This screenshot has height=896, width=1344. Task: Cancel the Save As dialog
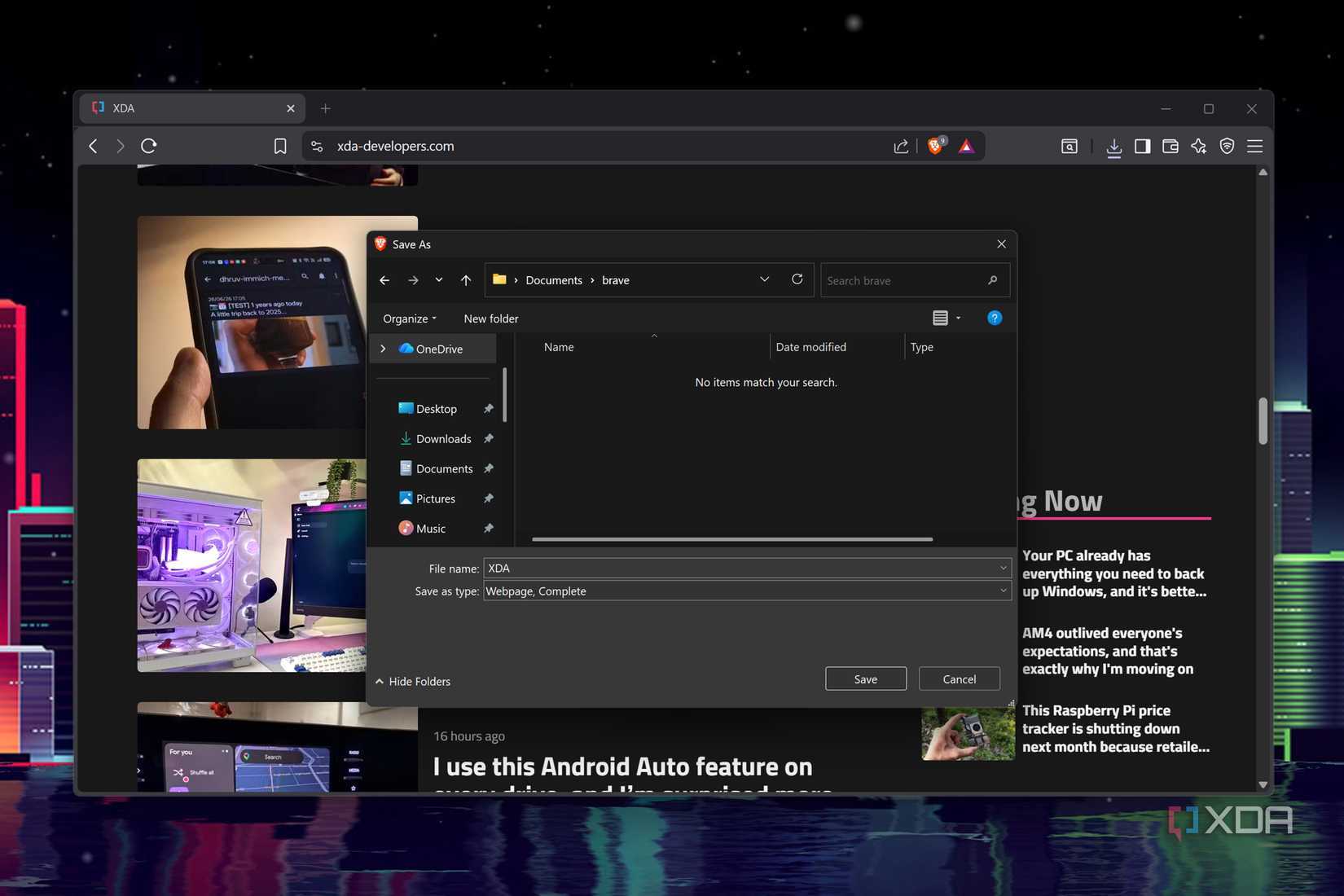click(x=960, y=679)
